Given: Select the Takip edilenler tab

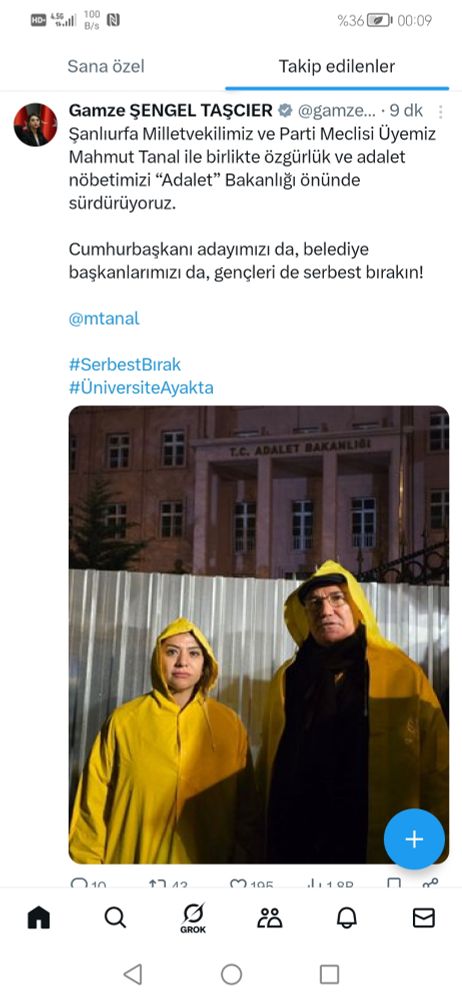Looking at the screenshot, I should pyautogui.click(x=337, y=66).
